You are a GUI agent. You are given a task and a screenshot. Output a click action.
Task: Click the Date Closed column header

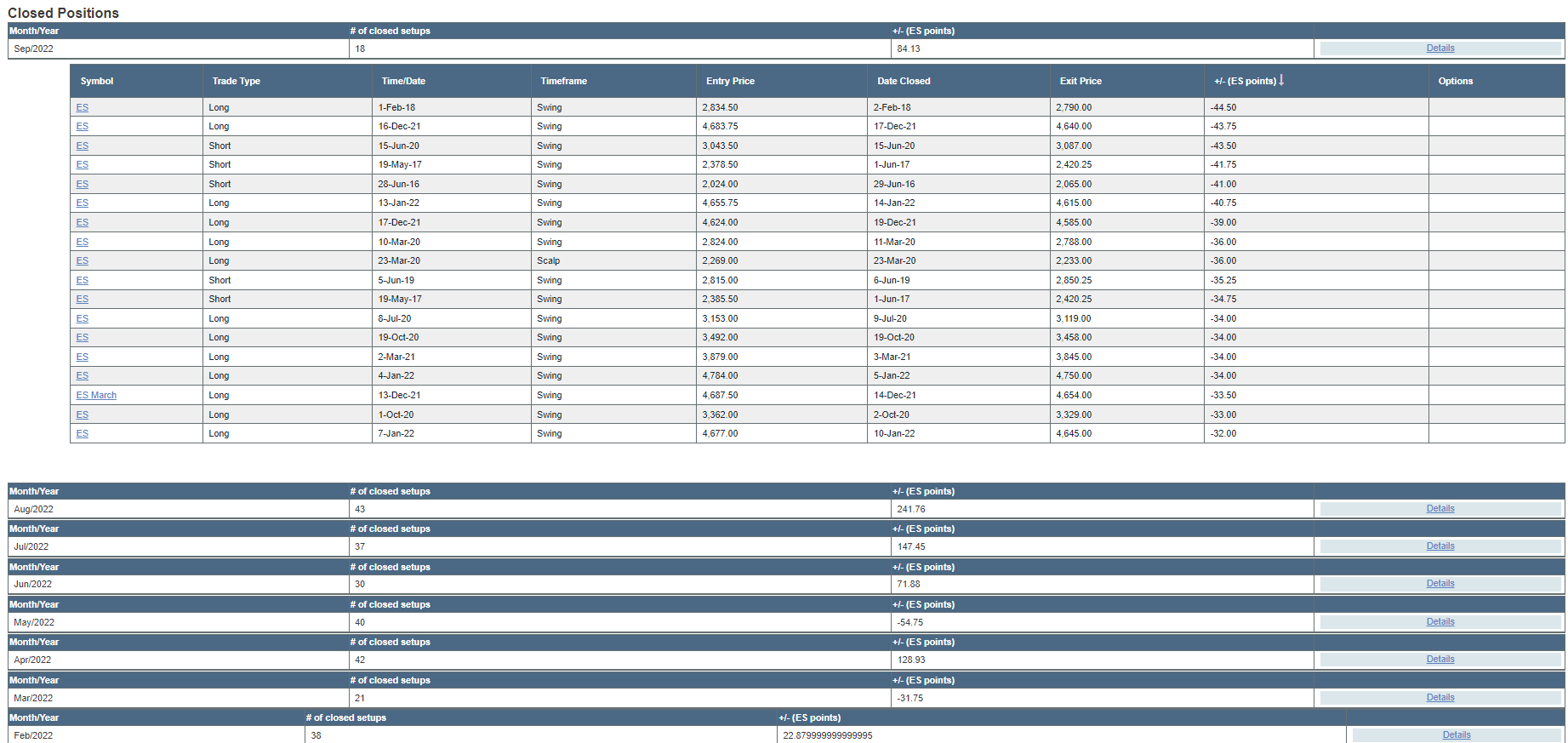(x=904, y=82)
